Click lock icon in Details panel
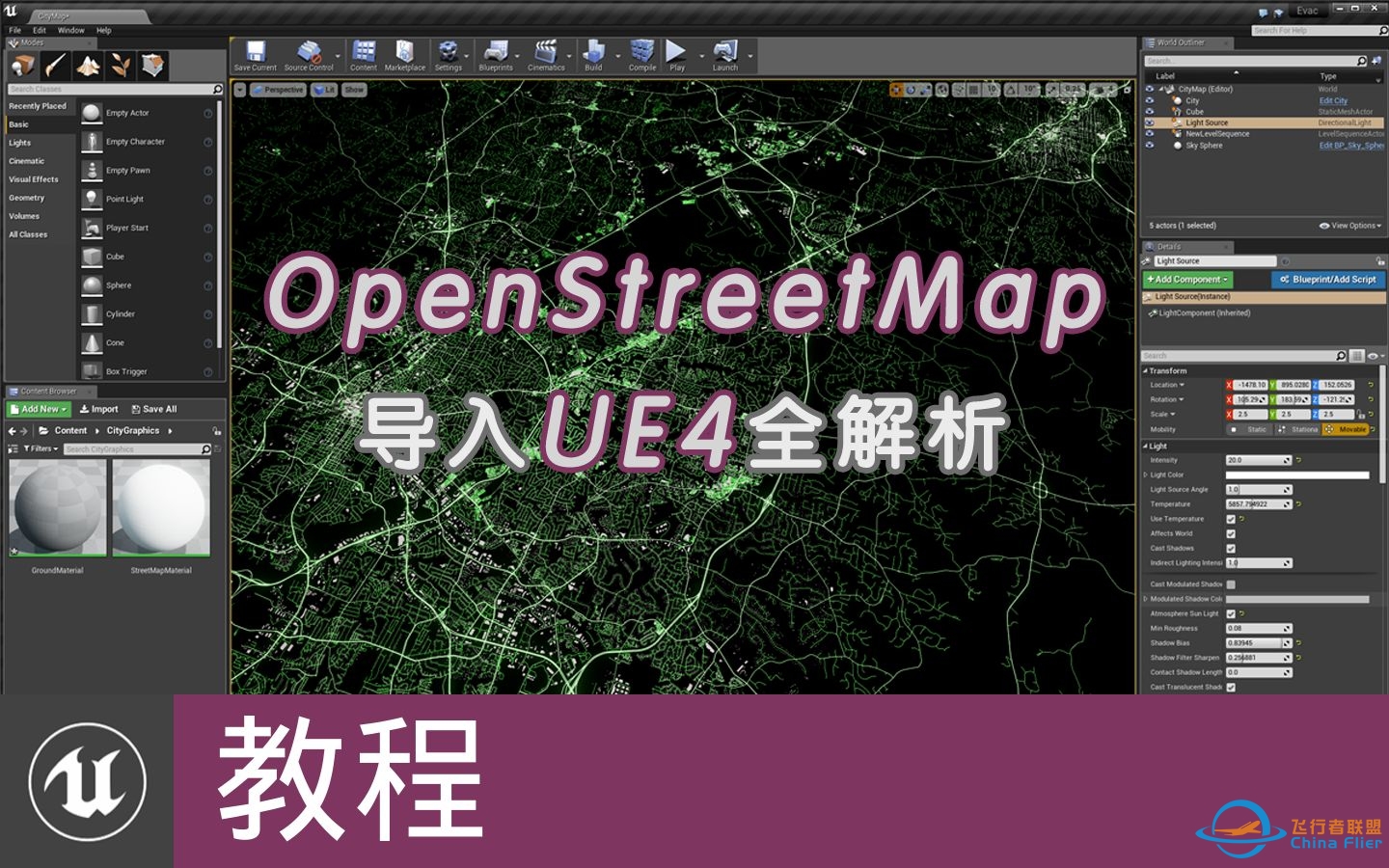Image resolution: width=1389 pixels, height=868 pixels. pos(1380,261)
